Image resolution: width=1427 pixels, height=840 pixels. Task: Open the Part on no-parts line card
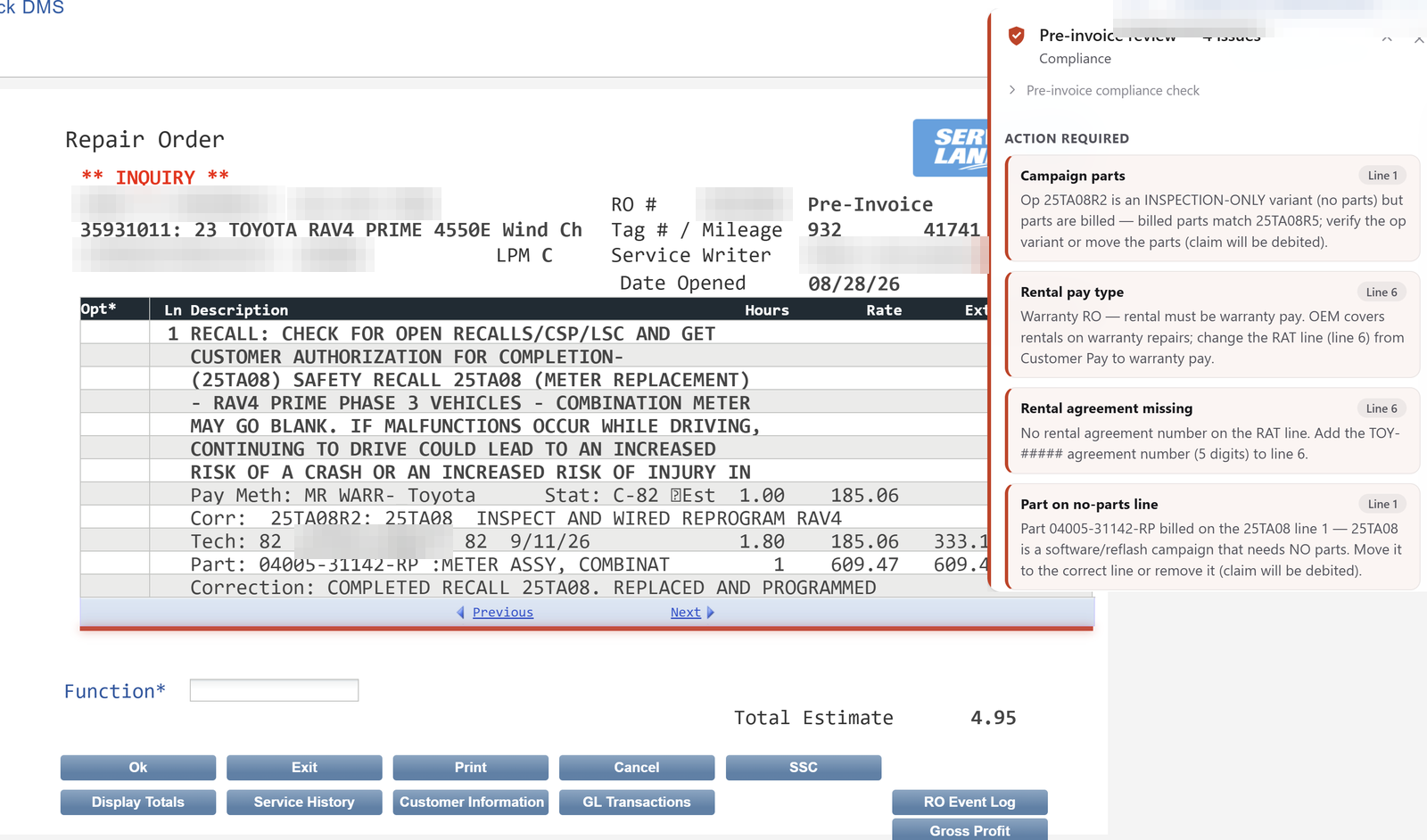click(1212, 537)
